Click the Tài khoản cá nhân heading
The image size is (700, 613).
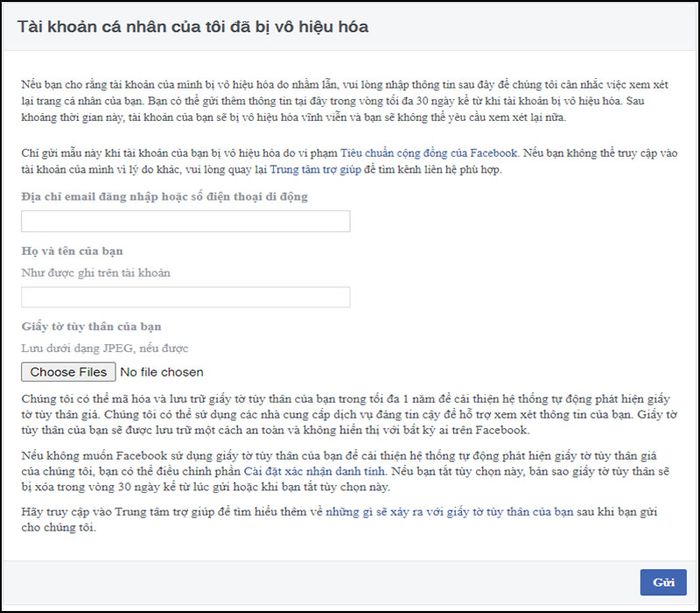coord(193,27)
